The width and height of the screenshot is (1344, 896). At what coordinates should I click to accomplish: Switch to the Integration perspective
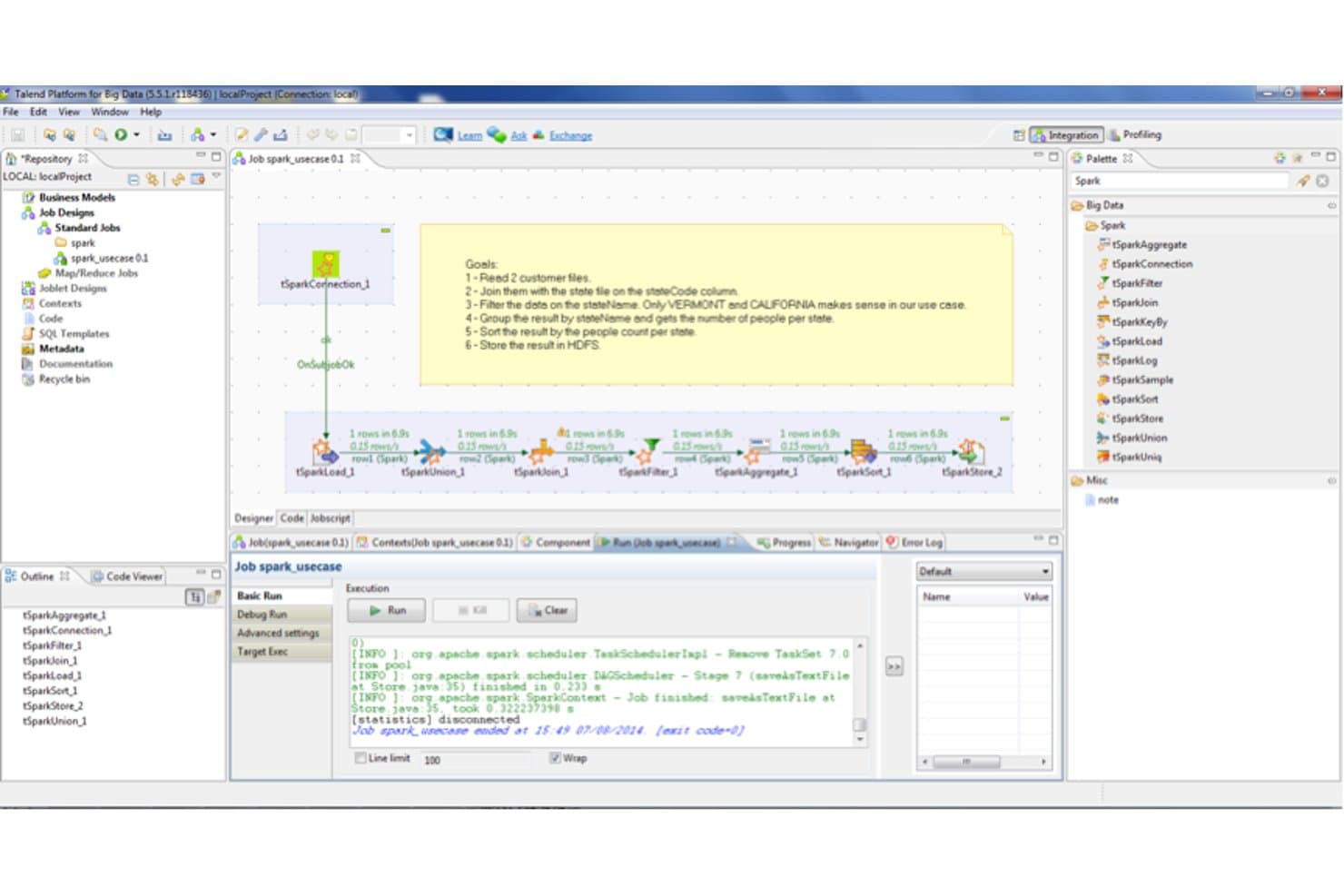pyautogui.click(x=1066, y=134)
